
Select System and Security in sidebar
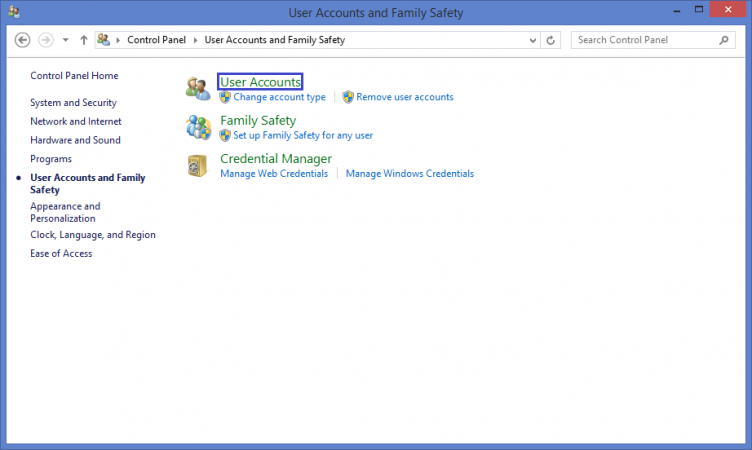[x=73, y=103]
